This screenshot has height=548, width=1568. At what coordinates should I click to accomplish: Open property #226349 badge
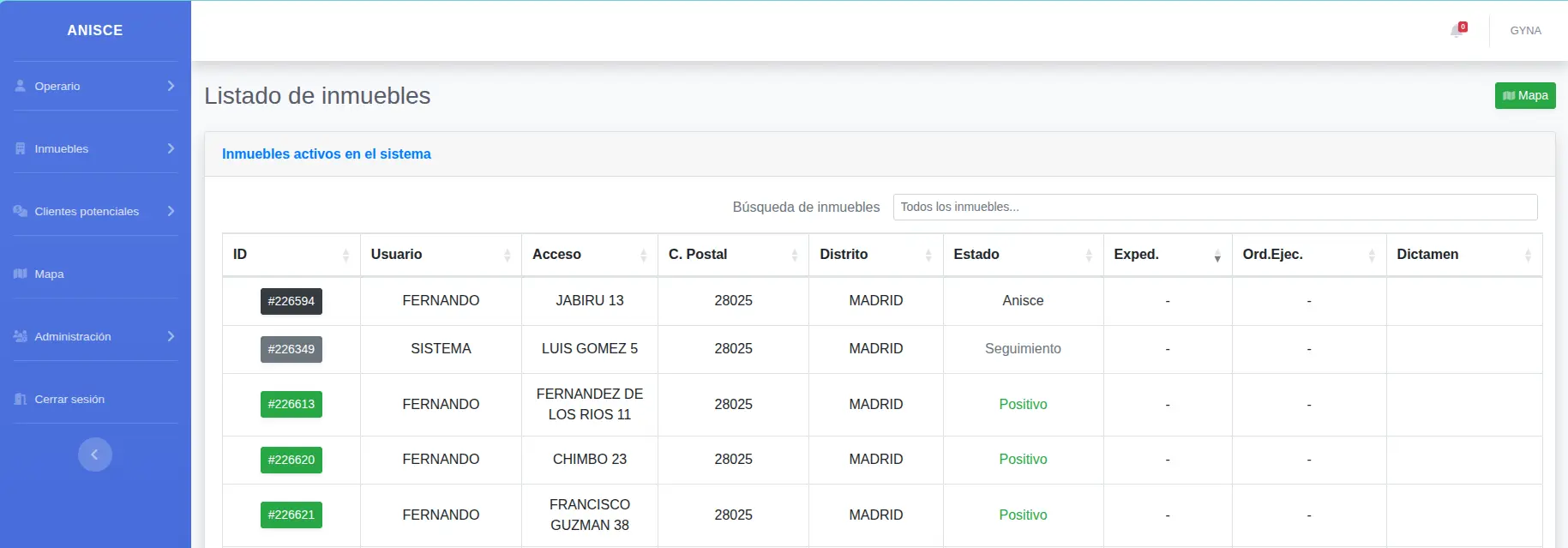tap(291, 349)
